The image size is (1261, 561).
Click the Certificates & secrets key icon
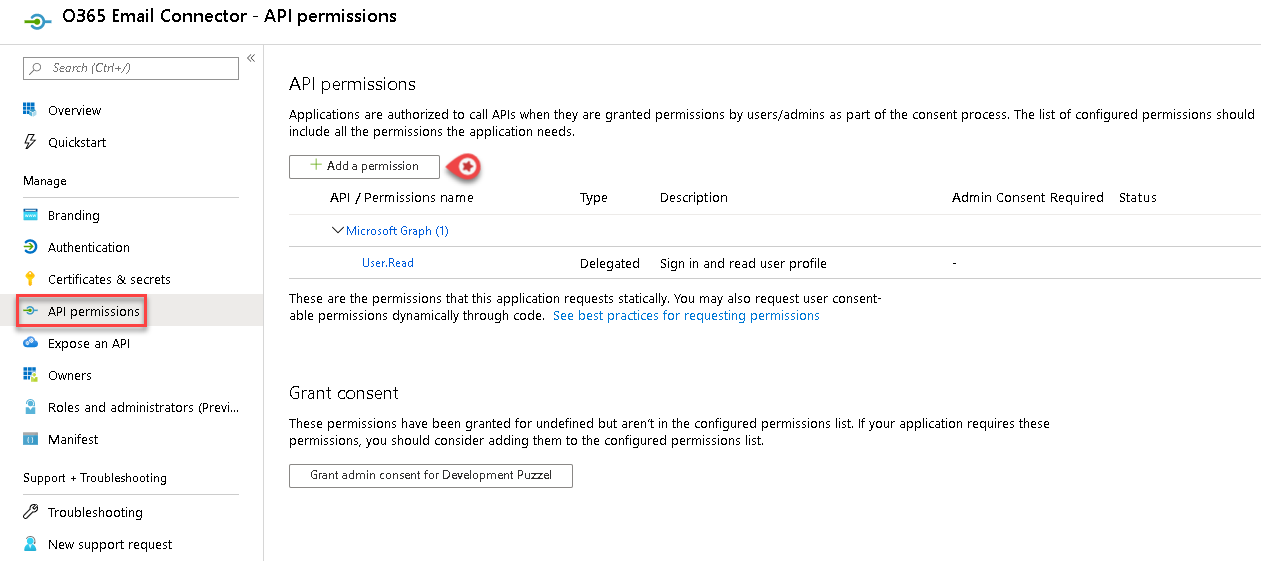coord(30,279)
